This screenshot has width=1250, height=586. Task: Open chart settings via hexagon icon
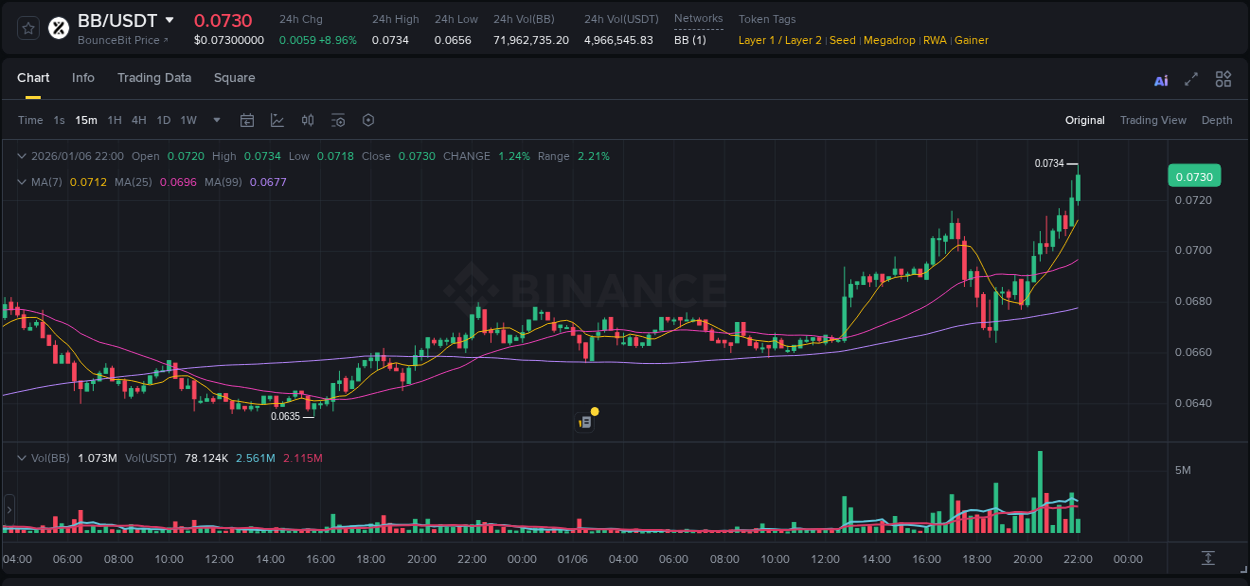[368, 120]
